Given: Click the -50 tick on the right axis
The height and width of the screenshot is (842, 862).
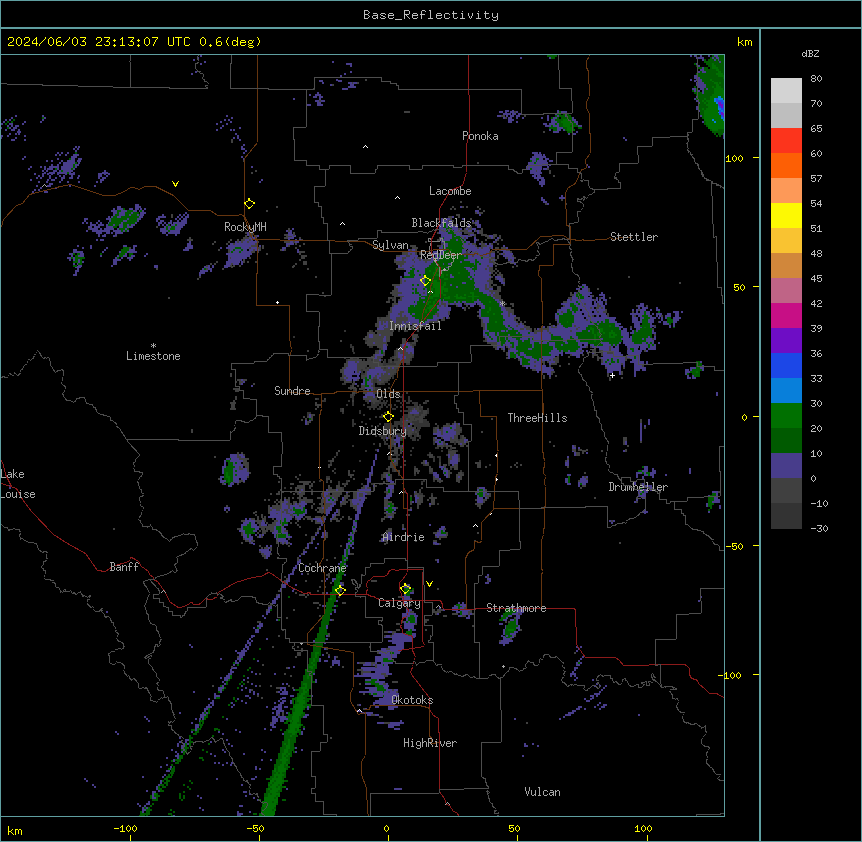Looking at the screenshot, I should click(734, 546).
